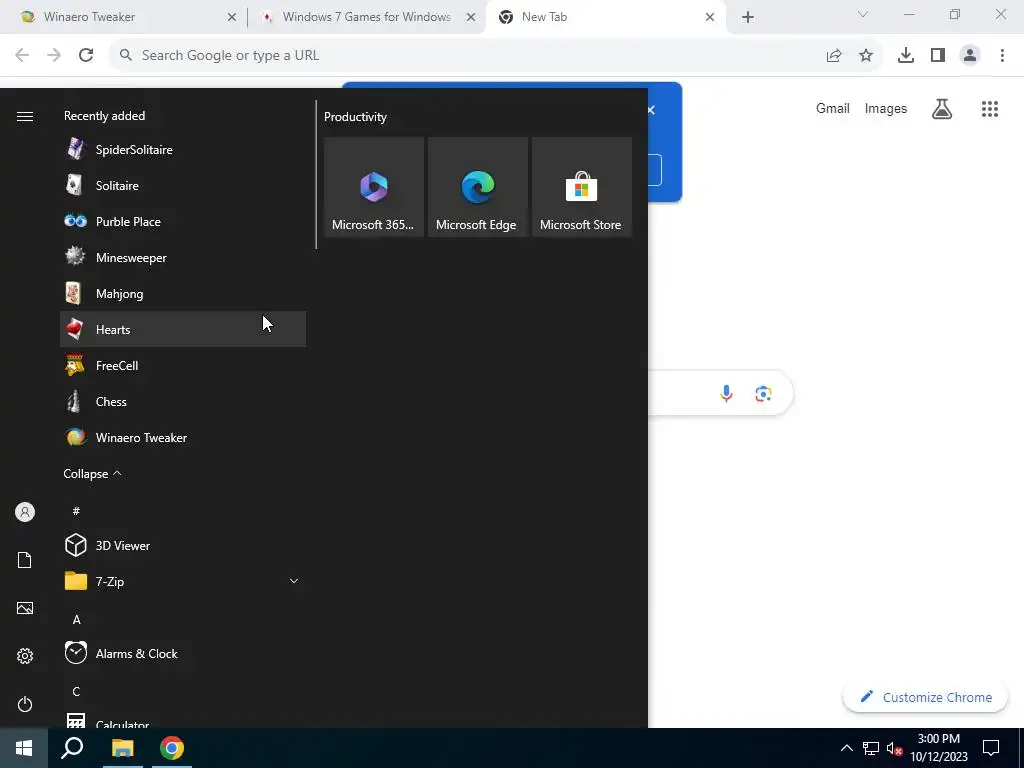Open Chrome profile avatar
The height and width of the screenshot is (768, 1024).
[970, 56]
